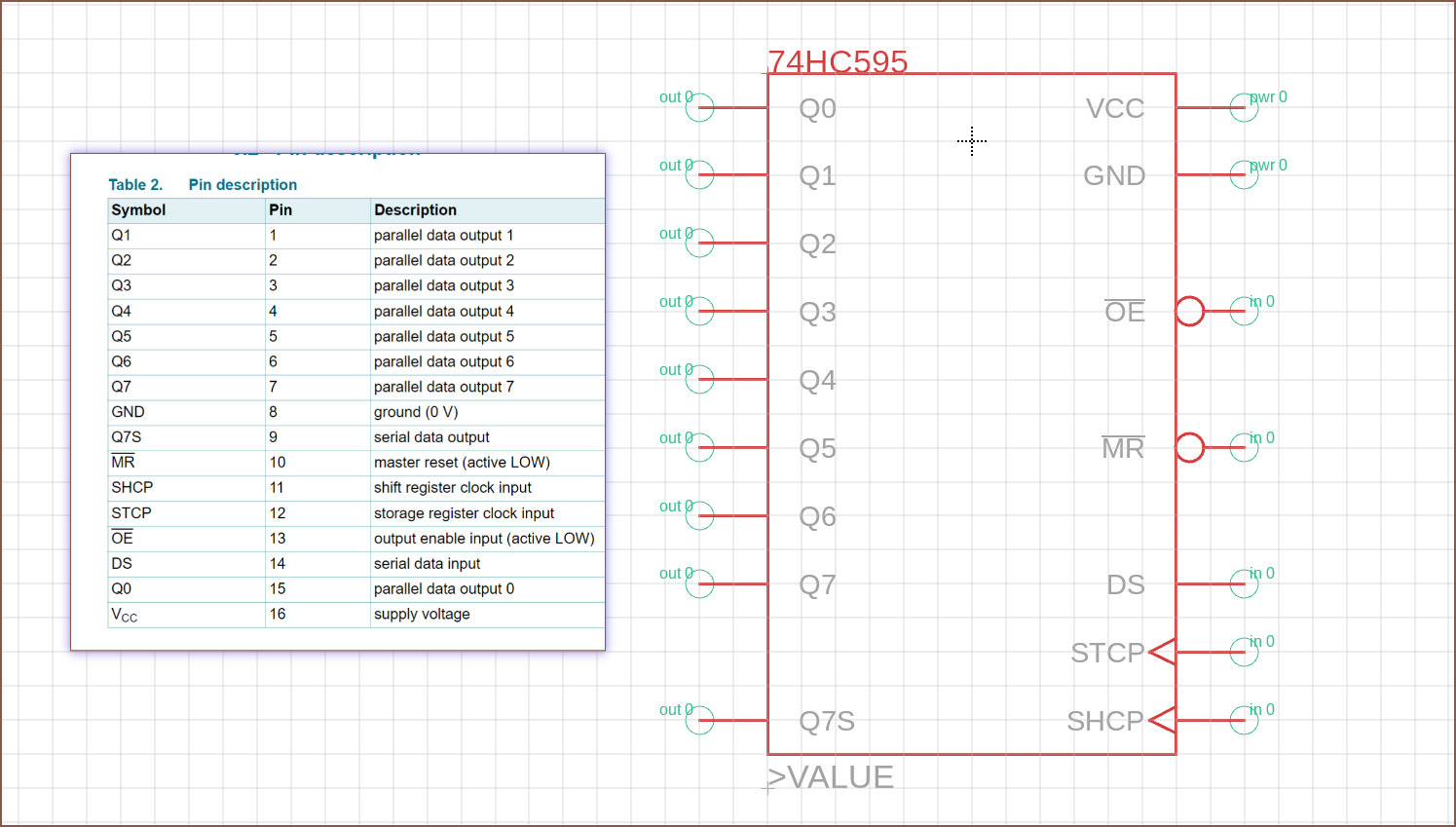Select the >VALUE text label
The image size is (1456, 827).
[x=830, y=777]
